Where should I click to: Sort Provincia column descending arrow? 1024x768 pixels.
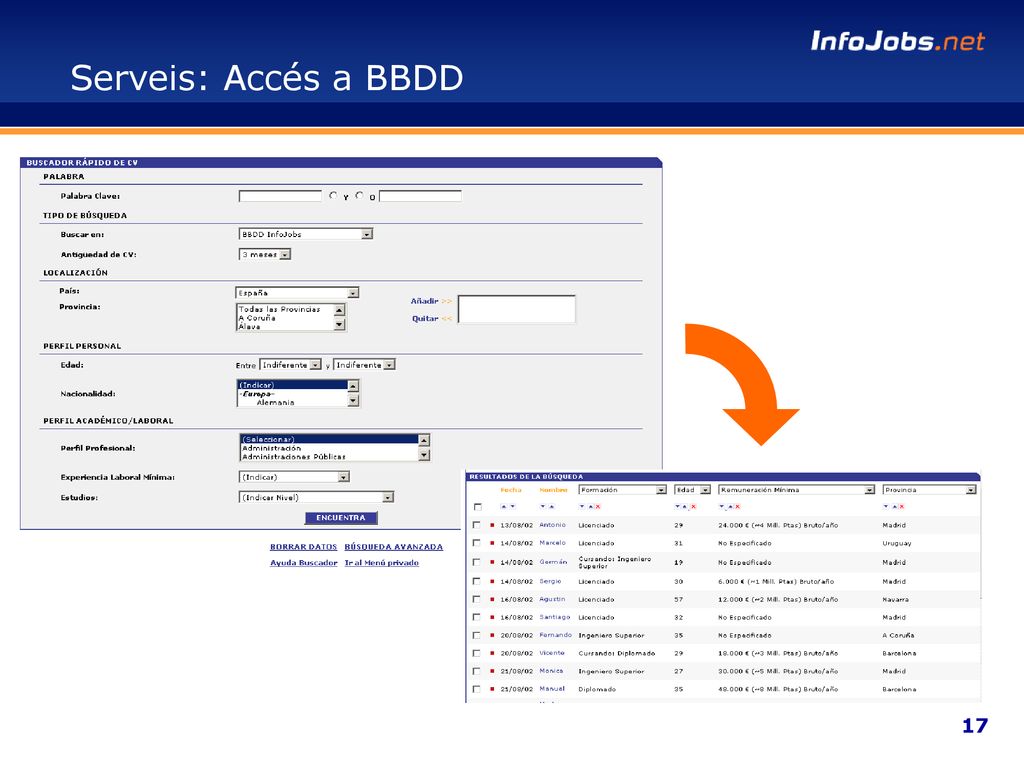(885, 506)
